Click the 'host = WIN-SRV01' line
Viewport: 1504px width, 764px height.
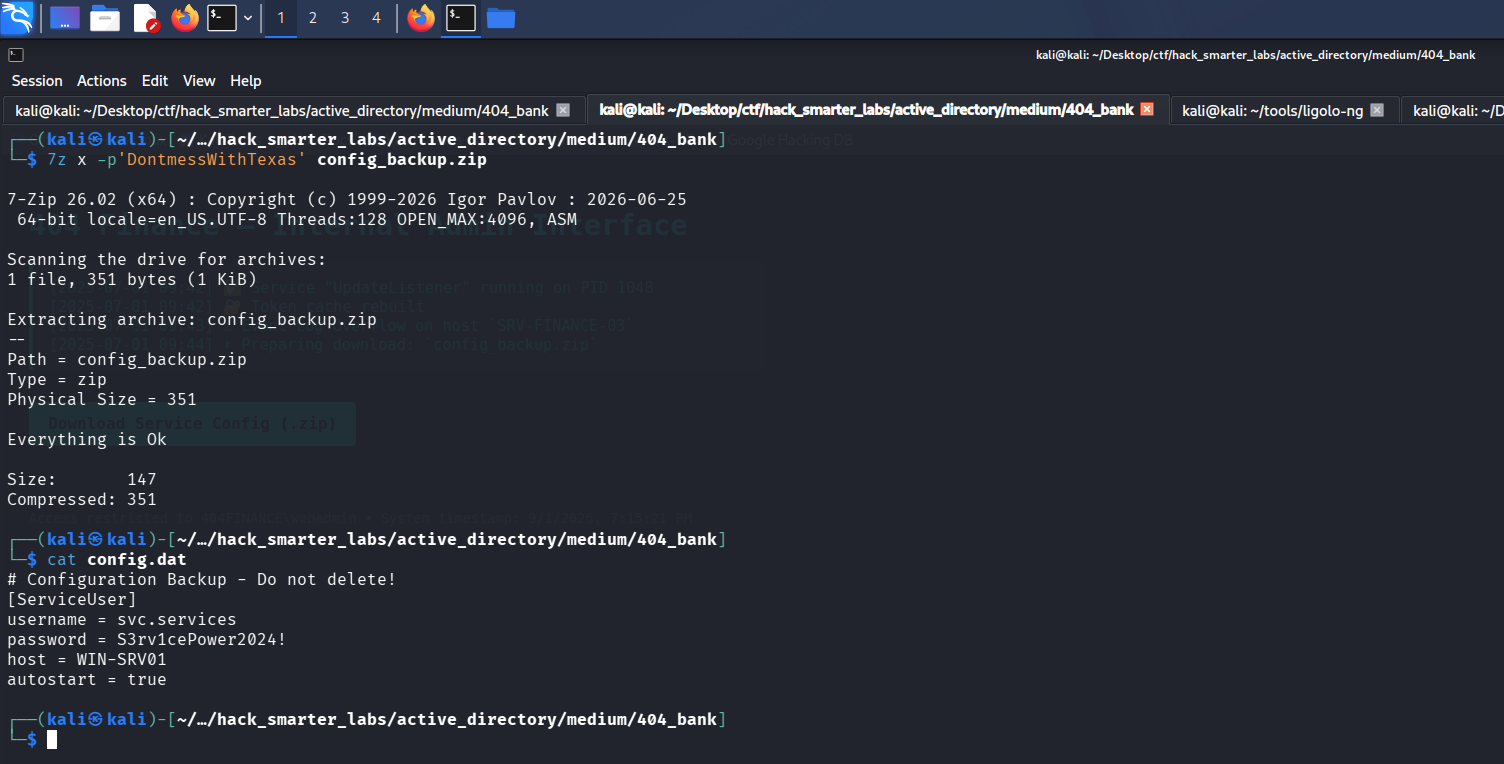click(x=87, y=660)
